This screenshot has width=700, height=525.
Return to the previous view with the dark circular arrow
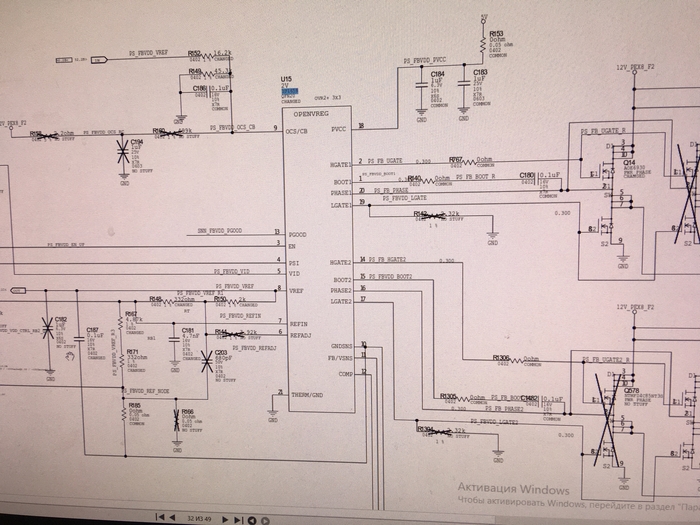252,521
